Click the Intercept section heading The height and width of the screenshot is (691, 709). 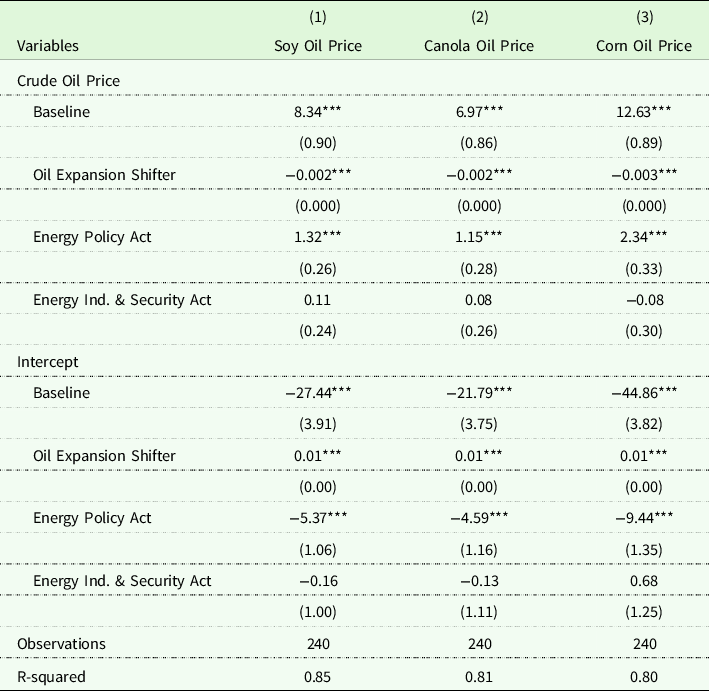(44, 361)
